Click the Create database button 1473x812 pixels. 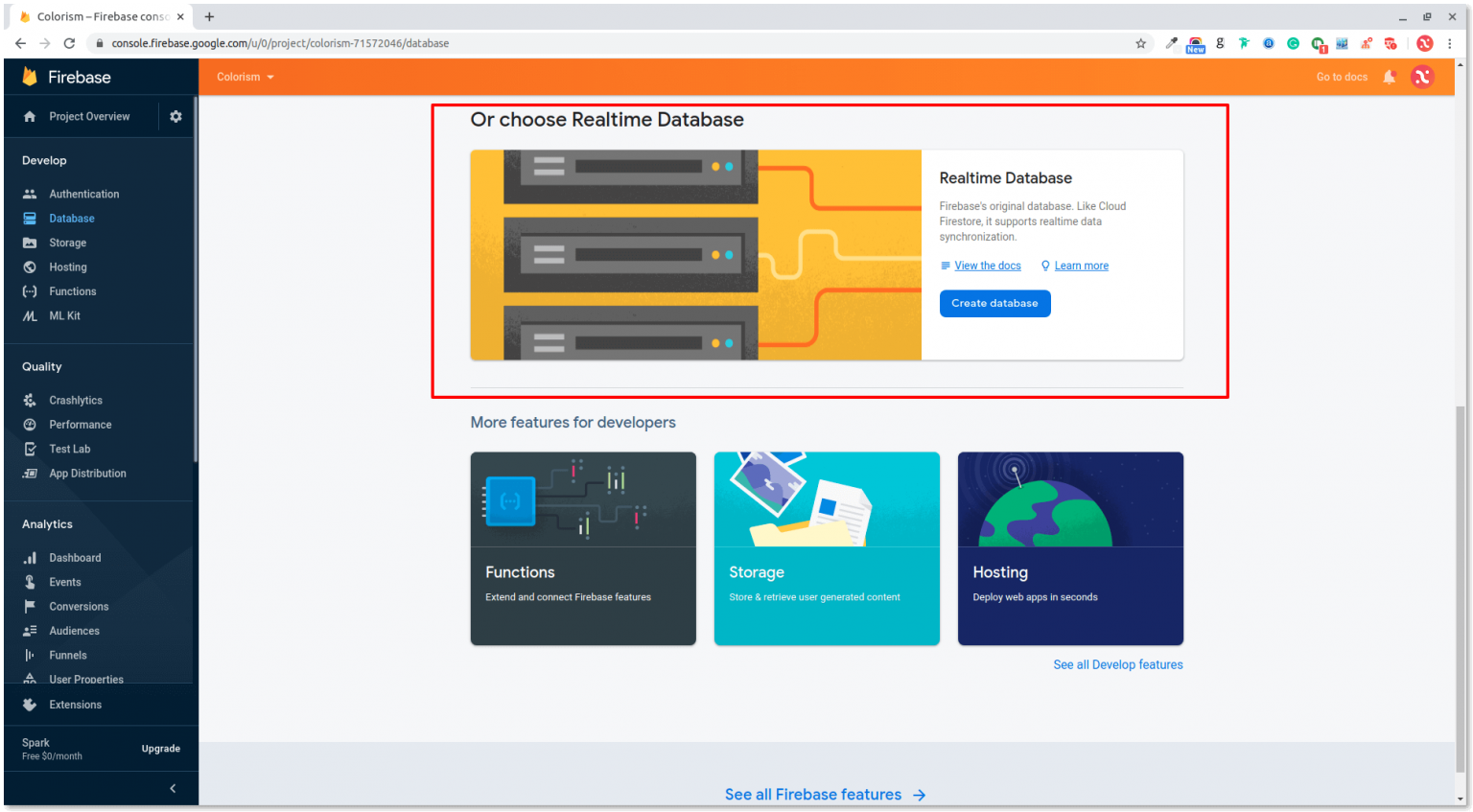click(994, 303)
